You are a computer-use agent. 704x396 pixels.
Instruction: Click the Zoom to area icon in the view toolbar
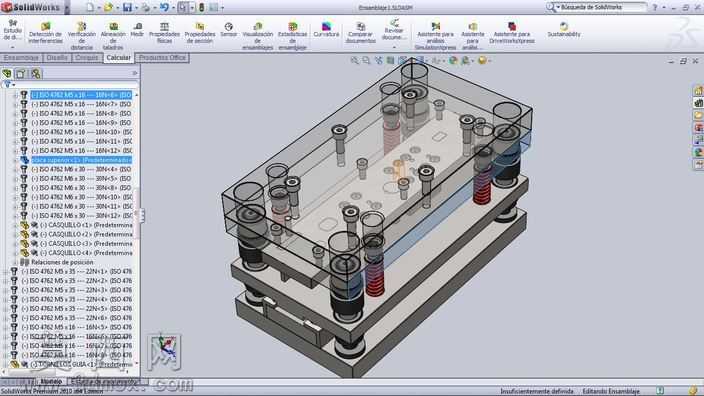coord(366,60)
